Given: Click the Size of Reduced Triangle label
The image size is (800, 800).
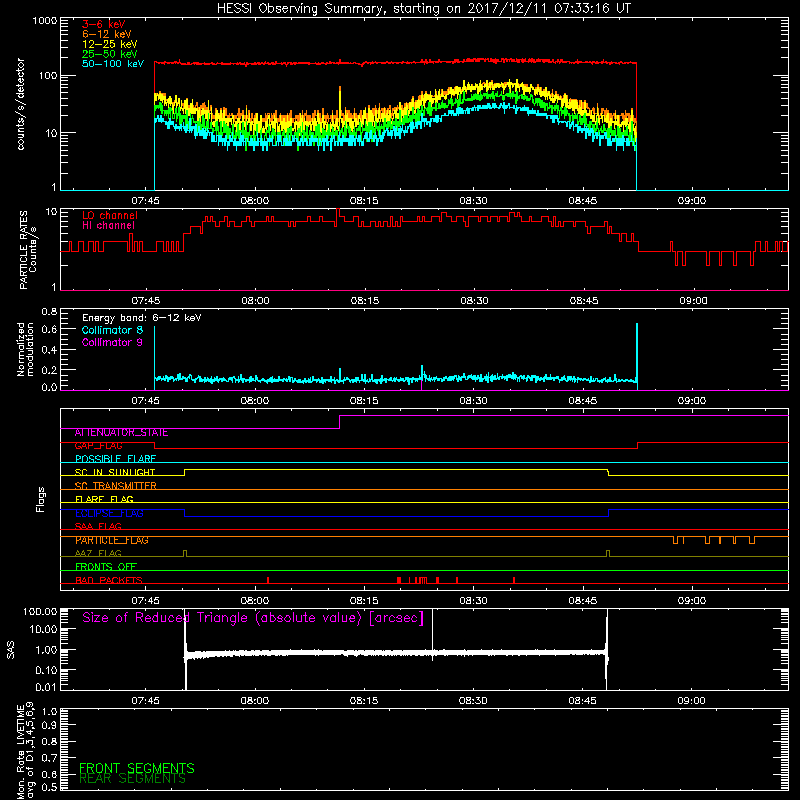Looking at the screenshot, I should [x=253, y=618].
